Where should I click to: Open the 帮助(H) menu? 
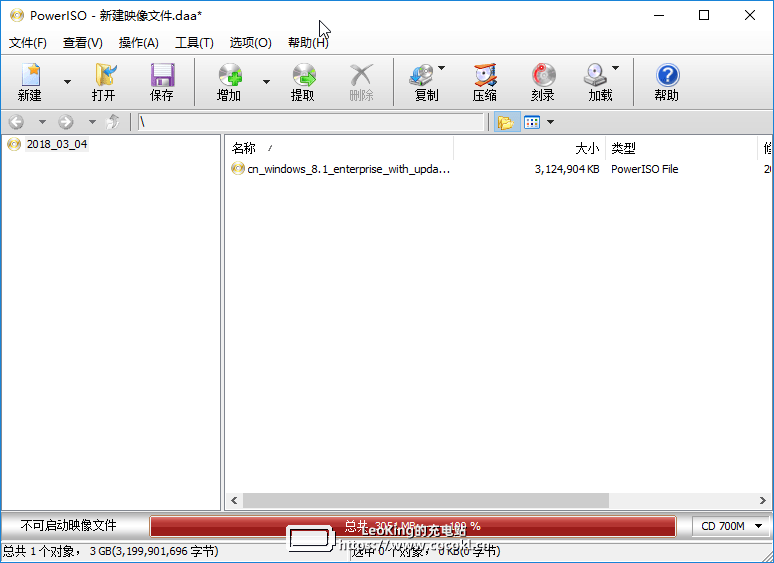[308, 43]
